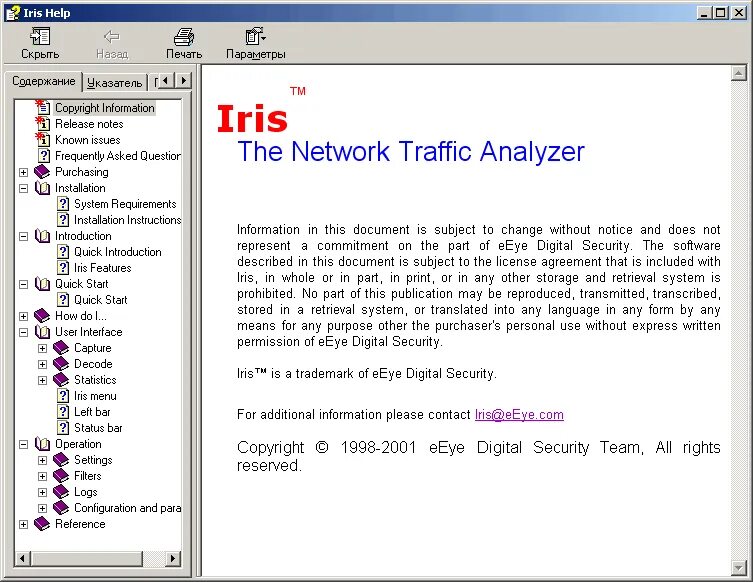Click the Скрыть (Hide) toolbar icon
Viewport: 753px width, 582px height.
(40, 36)
